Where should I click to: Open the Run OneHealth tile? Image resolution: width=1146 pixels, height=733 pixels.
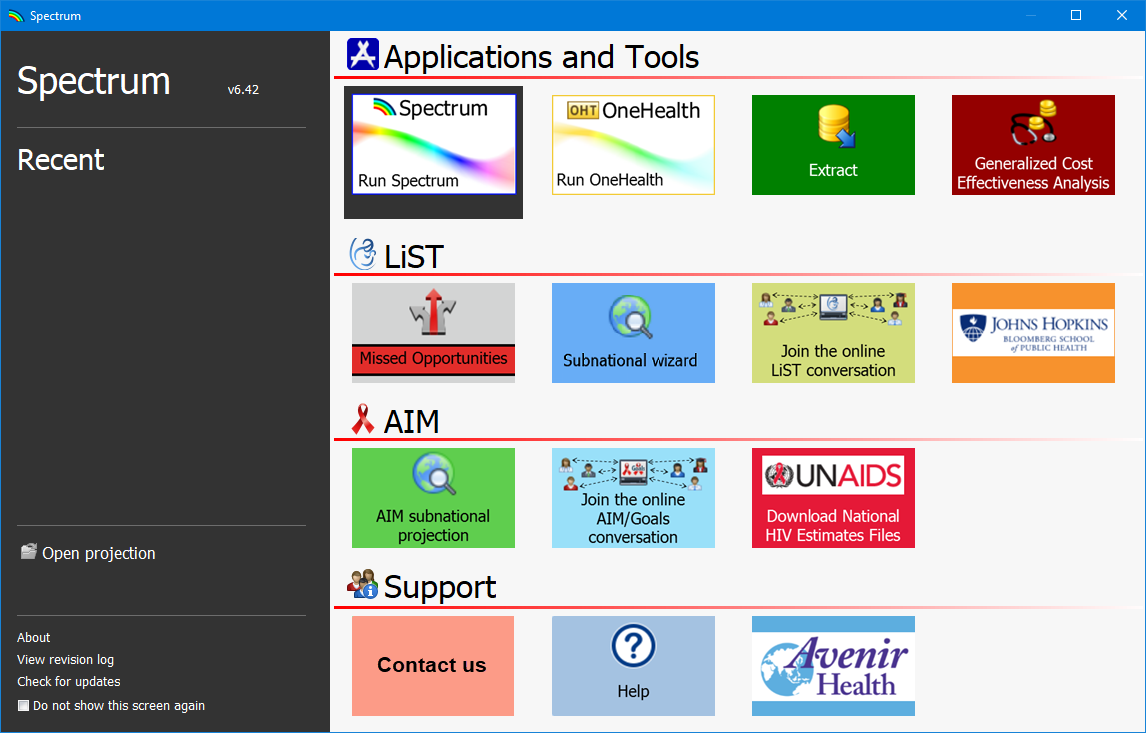click(x=633, y=145)
